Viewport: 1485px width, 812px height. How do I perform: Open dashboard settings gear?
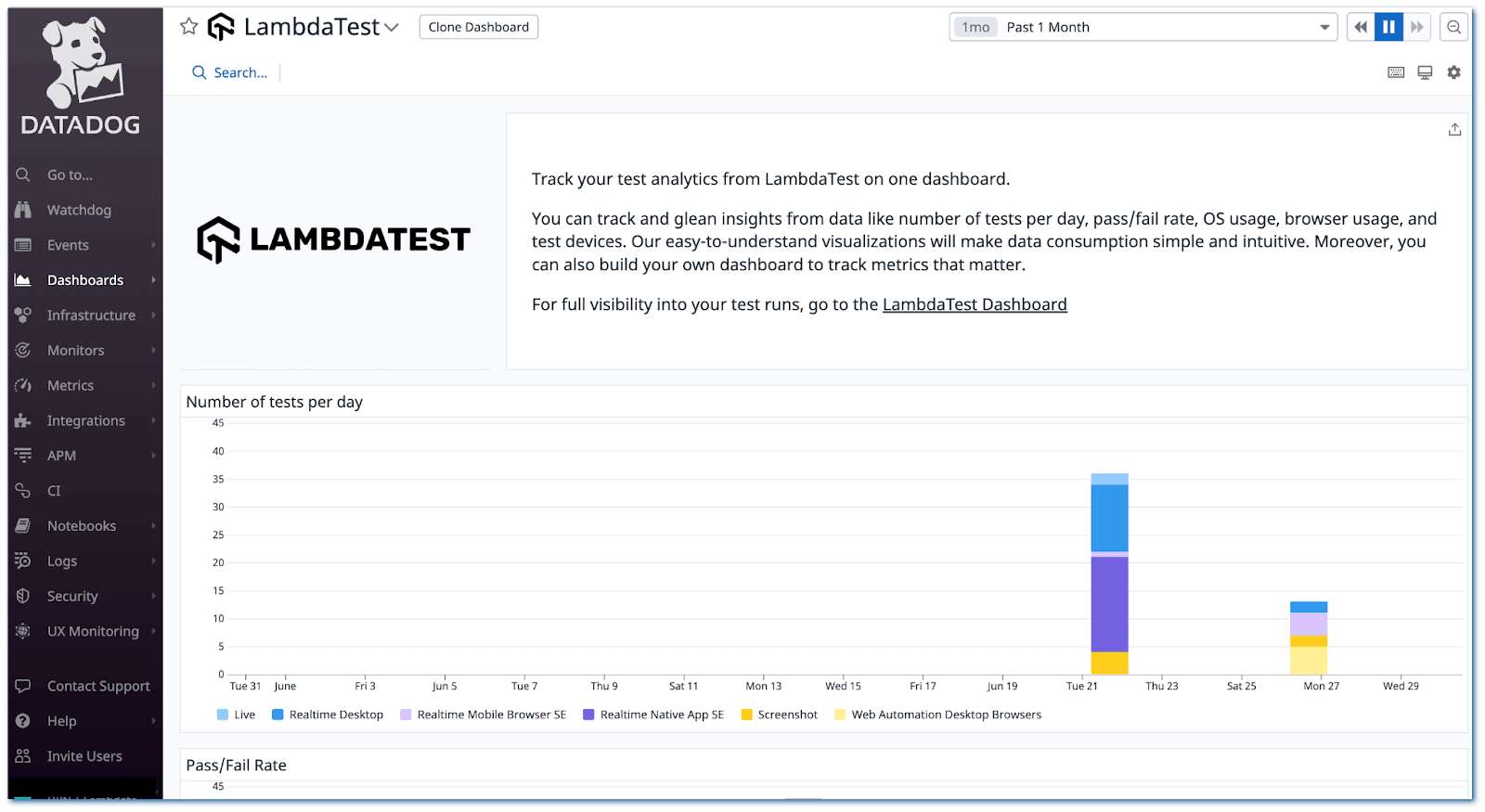tap(1453, 72)
